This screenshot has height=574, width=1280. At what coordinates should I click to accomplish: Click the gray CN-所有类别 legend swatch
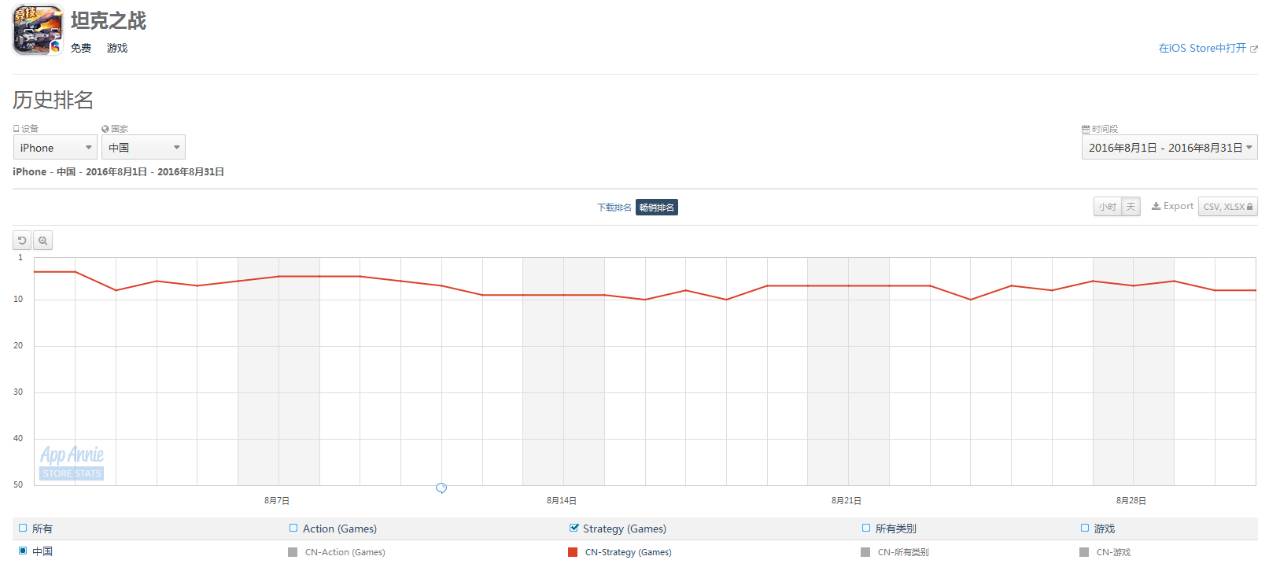pos(866,552)
